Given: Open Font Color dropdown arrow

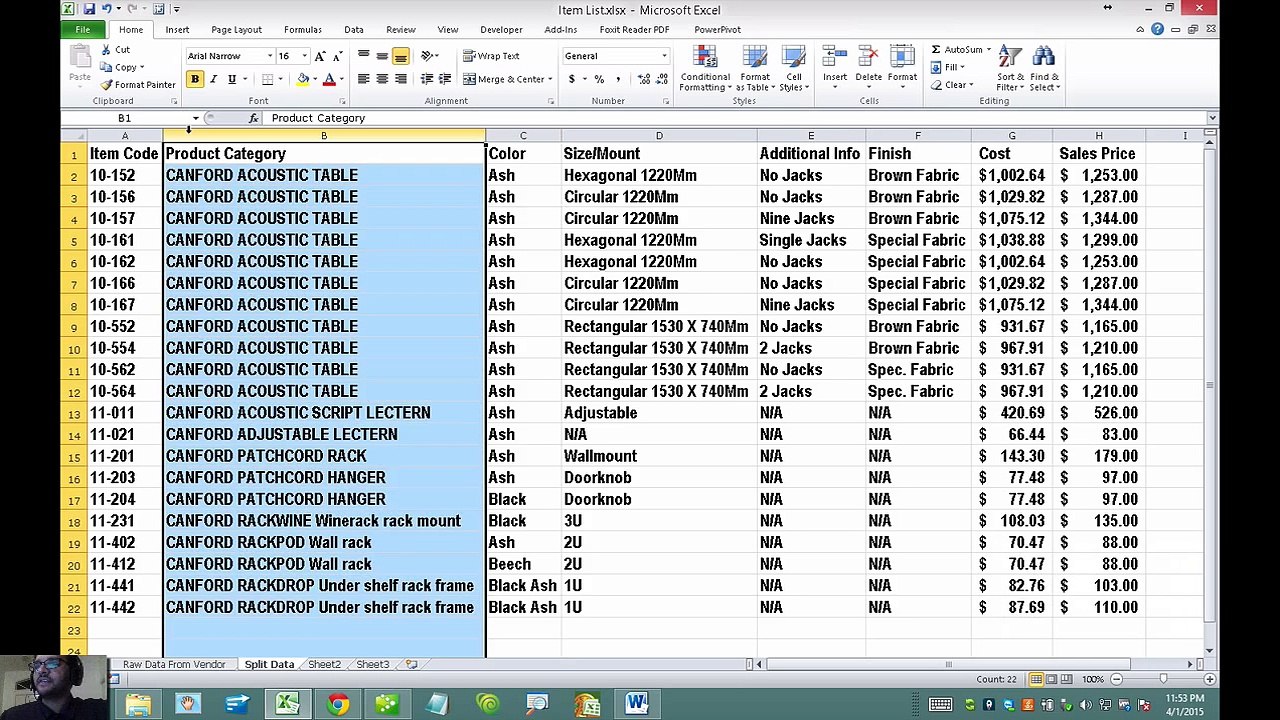Looking at the screenshot, I should pyautogui.click(x=341, y=79).
